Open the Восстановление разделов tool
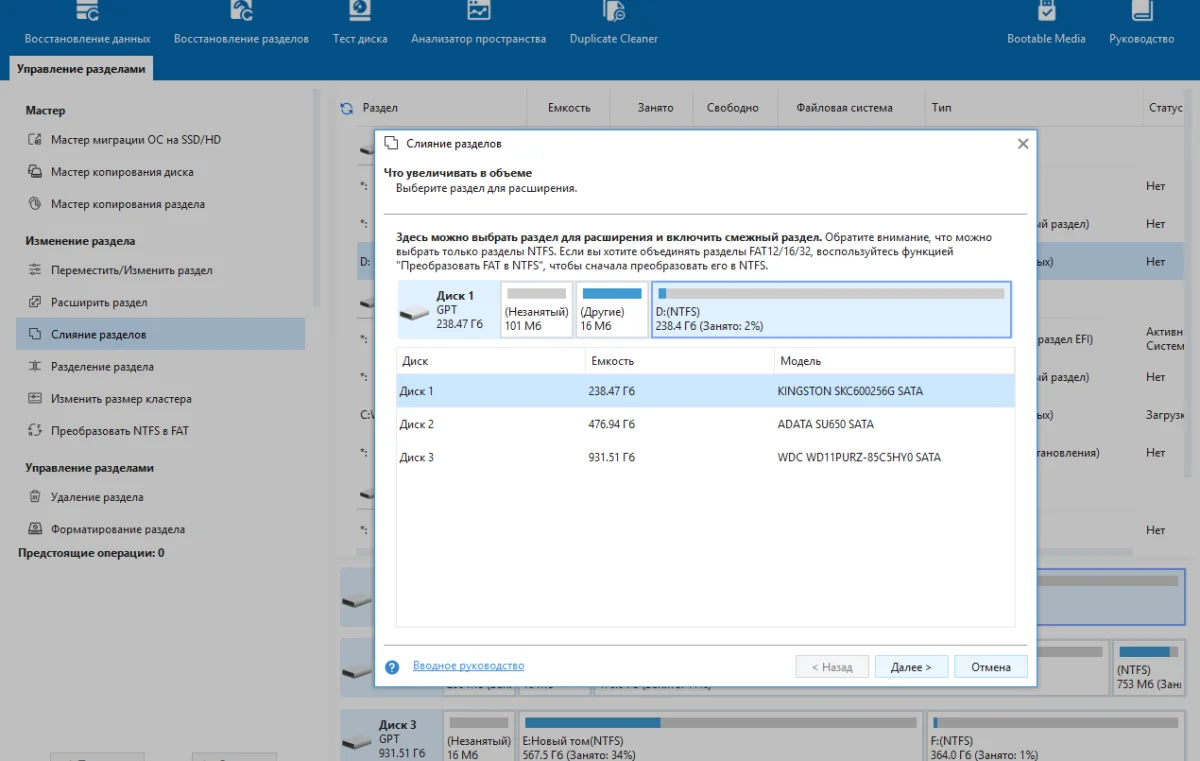Viewport: 1200px width, 761px height. pos(241,24)
